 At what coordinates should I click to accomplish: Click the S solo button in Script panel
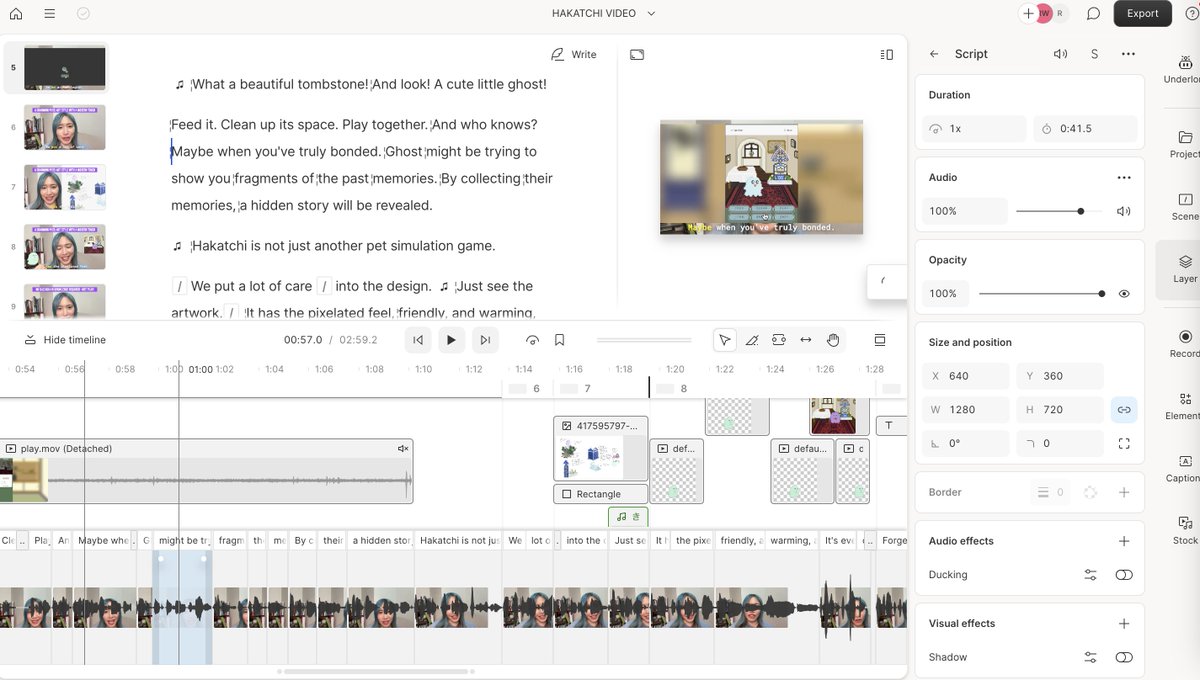point(1094,54)
